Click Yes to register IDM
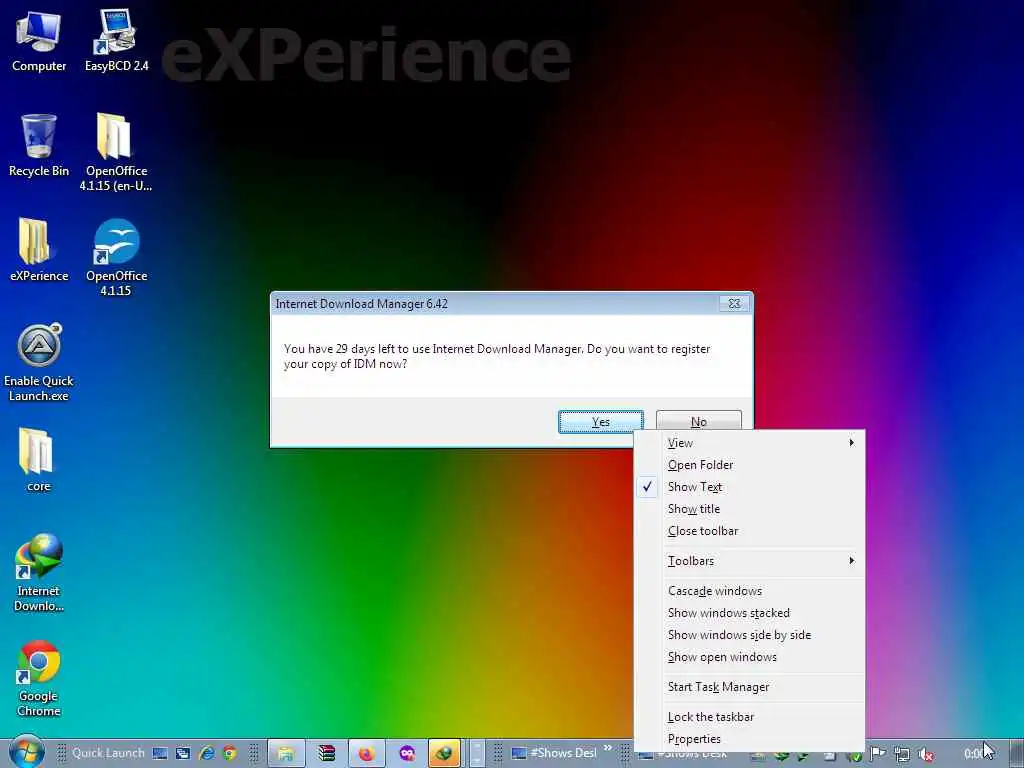 tap(601, 422)
